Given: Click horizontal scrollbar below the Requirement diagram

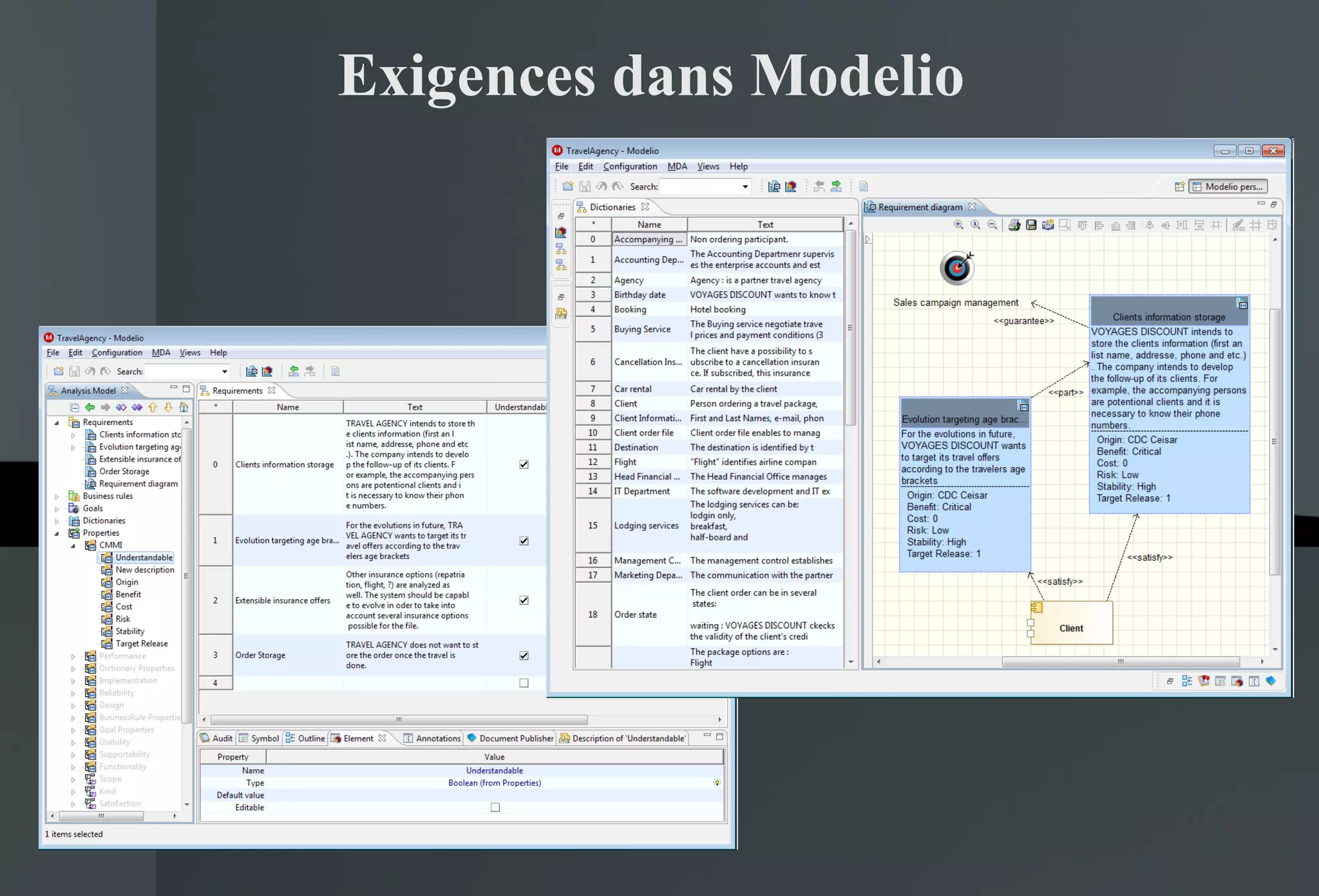Looking at the screenshot, I should [1121, 662].
